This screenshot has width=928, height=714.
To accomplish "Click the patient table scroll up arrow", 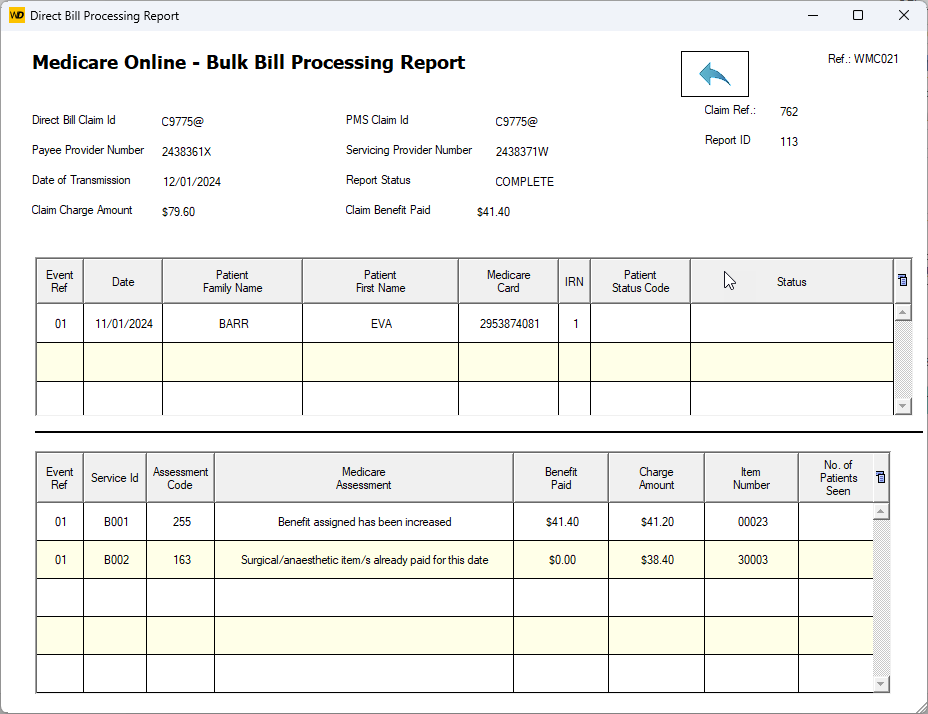I will click(x=903, y=312).
